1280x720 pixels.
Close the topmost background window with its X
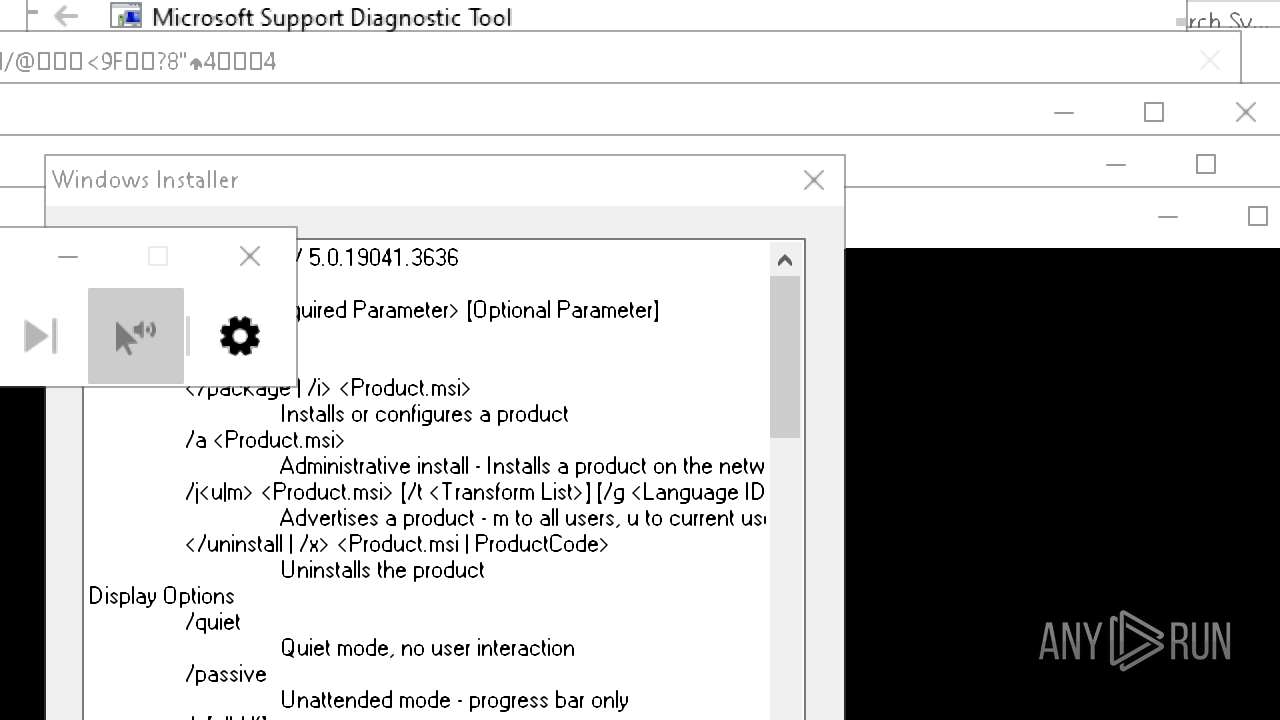coord(1245,112)
